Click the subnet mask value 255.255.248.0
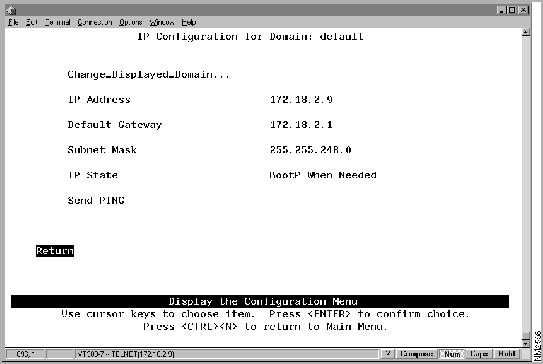543x364 pixels. 310,150
